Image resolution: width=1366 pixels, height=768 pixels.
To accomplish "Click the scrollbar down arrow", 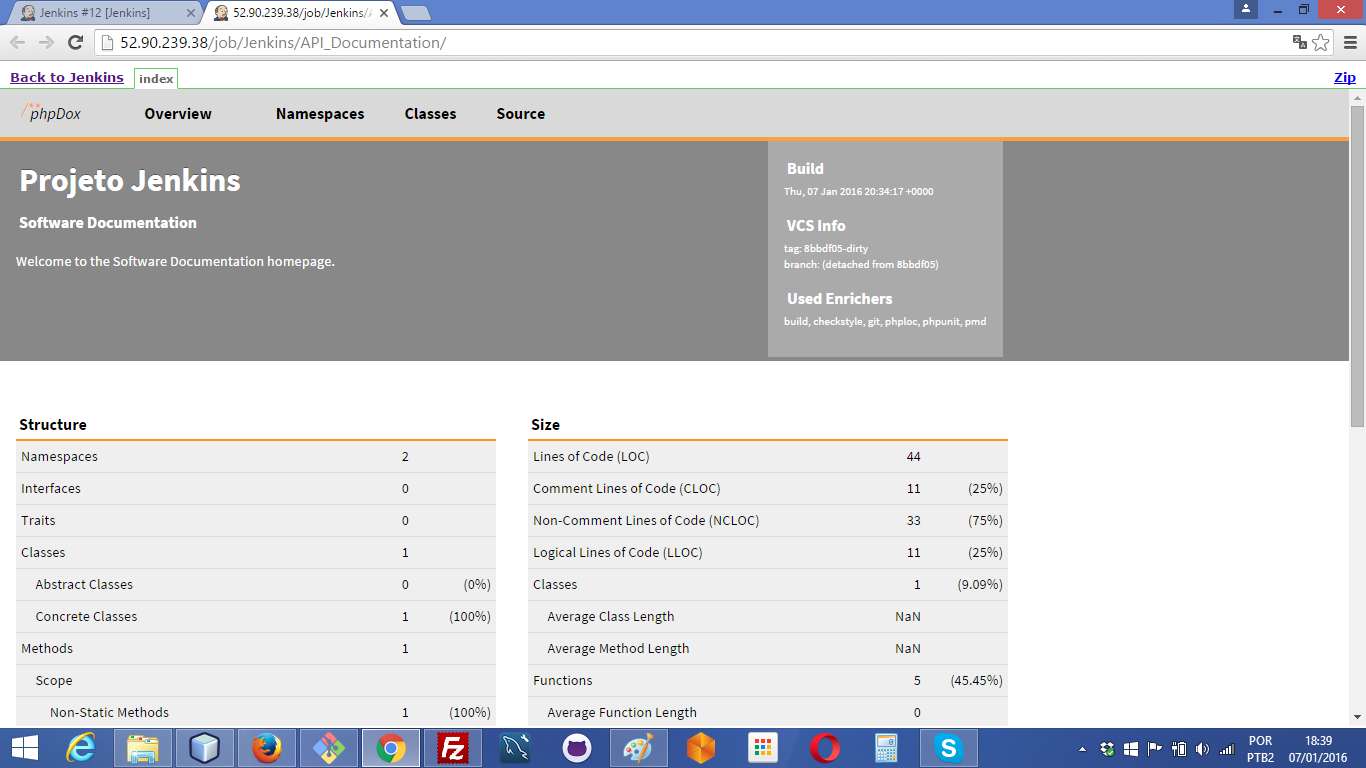I will [x=1357, y=716].
